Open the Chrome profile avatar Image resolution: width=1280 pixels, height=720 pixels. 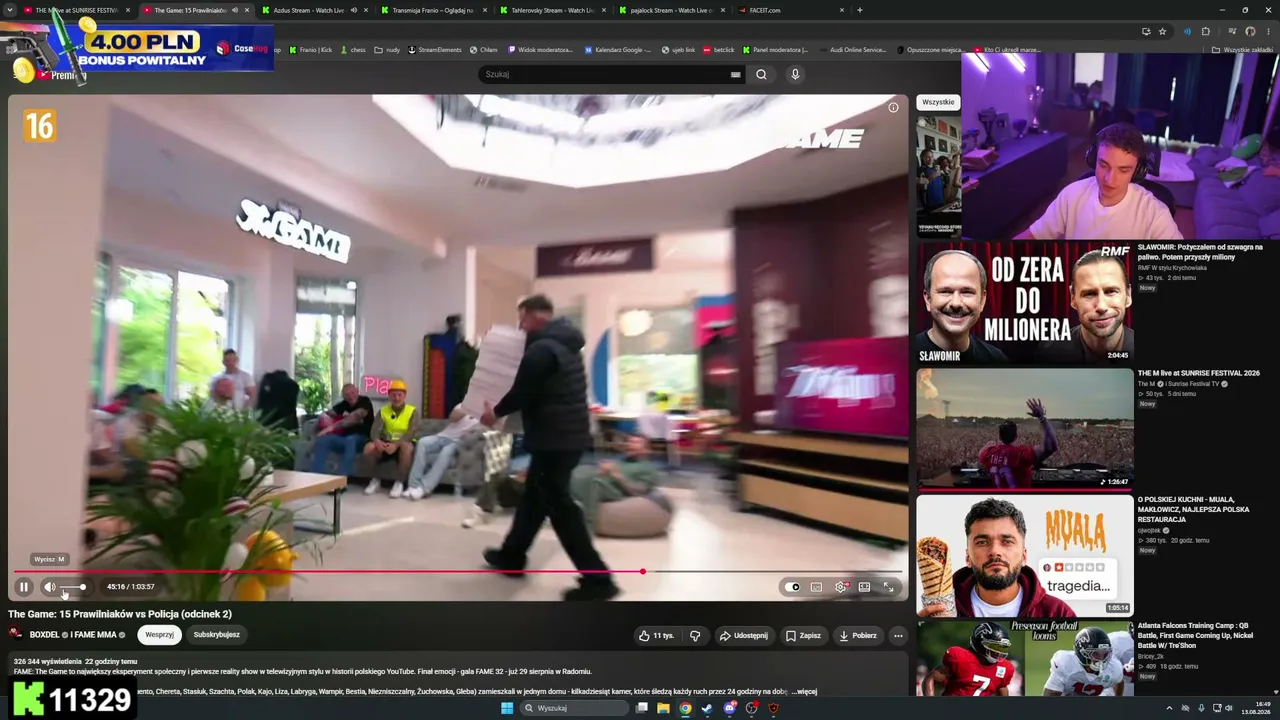coord(1250,31)
